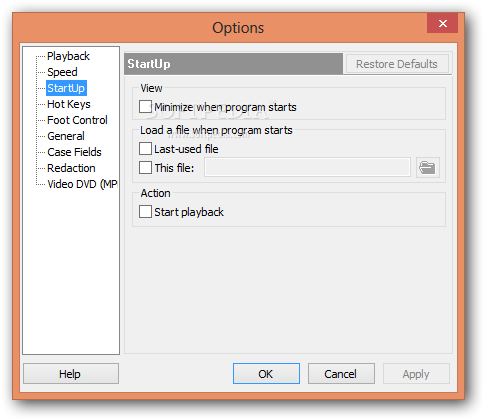Viewport: 485px width, 420px height.
Task: Click the browse folder icon next to This file
Action: 428,167
